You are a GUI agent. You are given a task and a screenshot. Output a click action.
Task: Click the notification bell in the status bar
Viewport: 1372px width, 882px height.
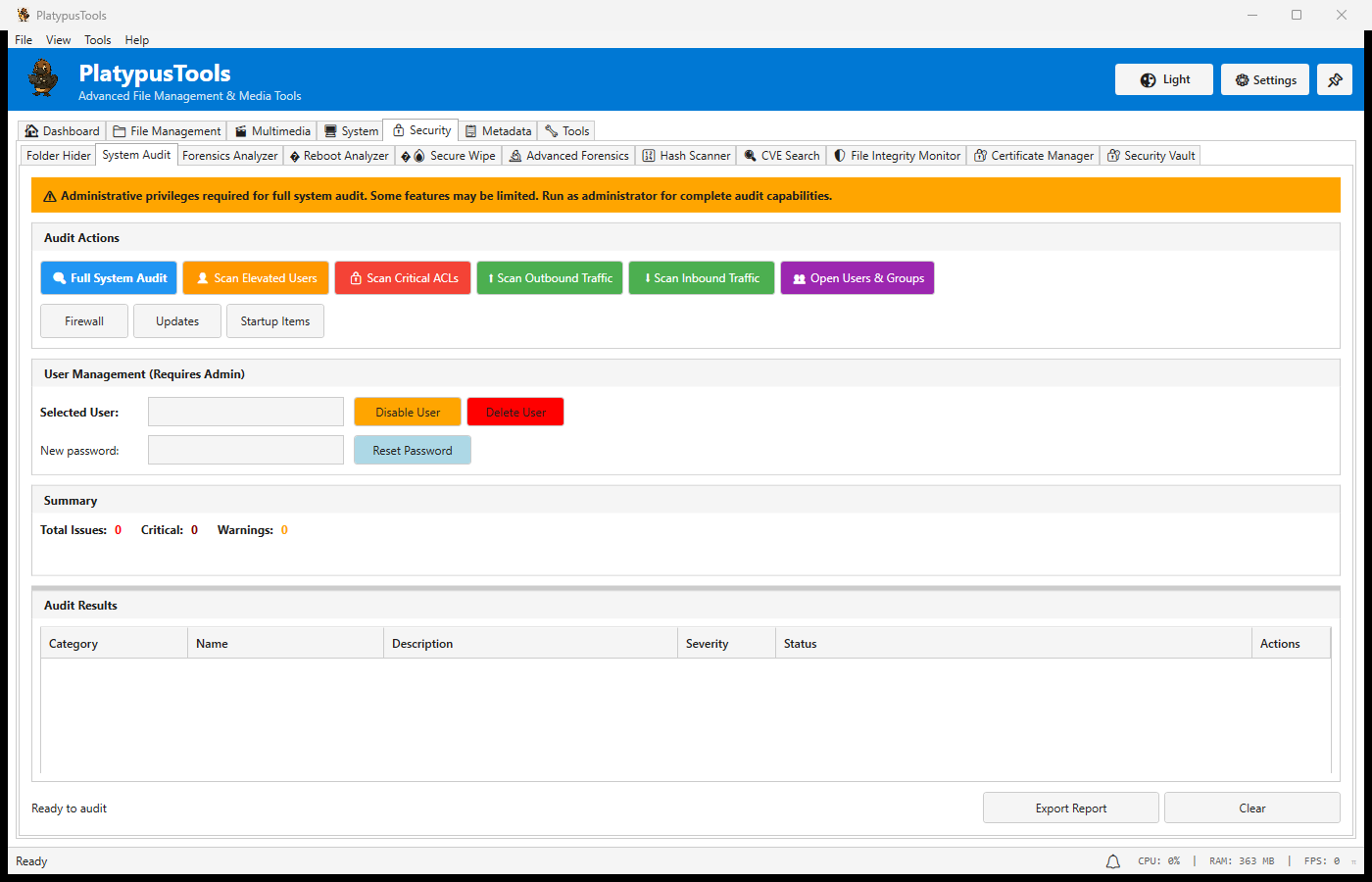[x=1112, y=860]
